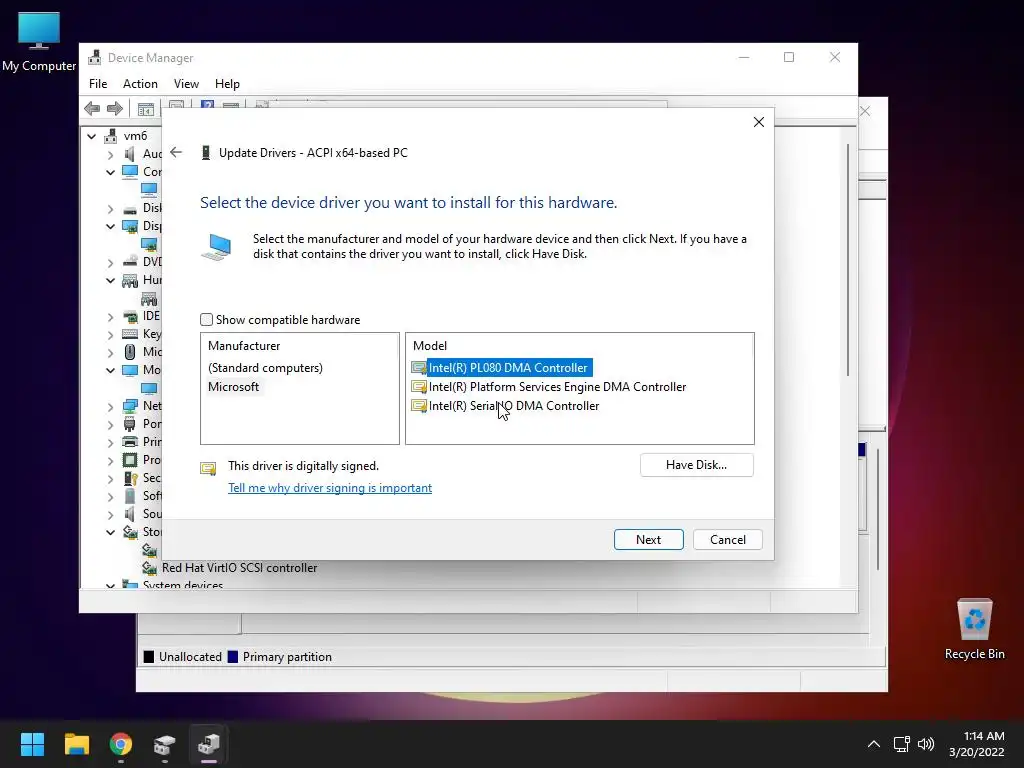Screen dimensions: 1024x768
Task: Select the Ports category icon
Action: click(x=130, y=424)
